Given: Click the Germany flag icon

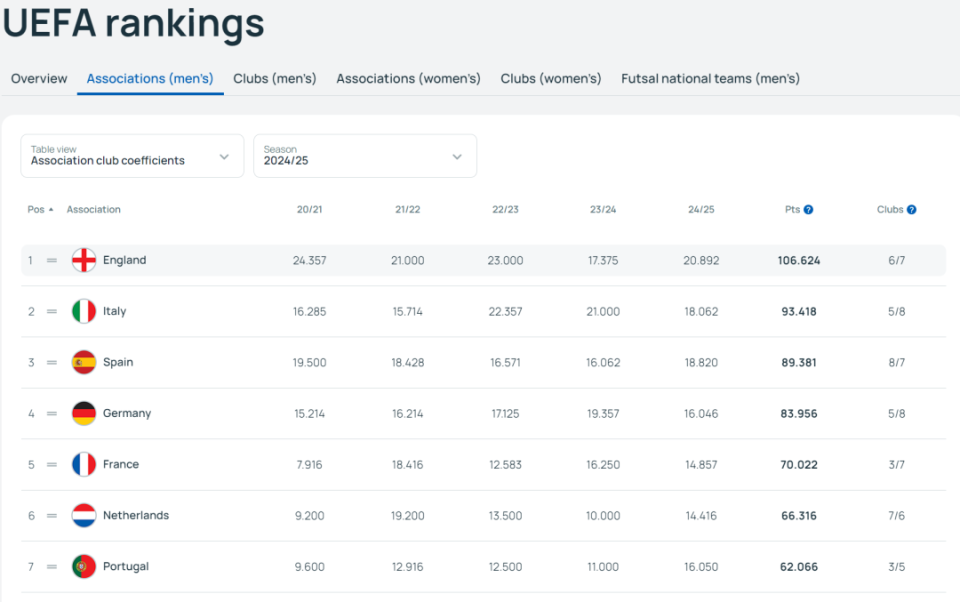Looking at the screenshot, I should (x=84, y=413).
